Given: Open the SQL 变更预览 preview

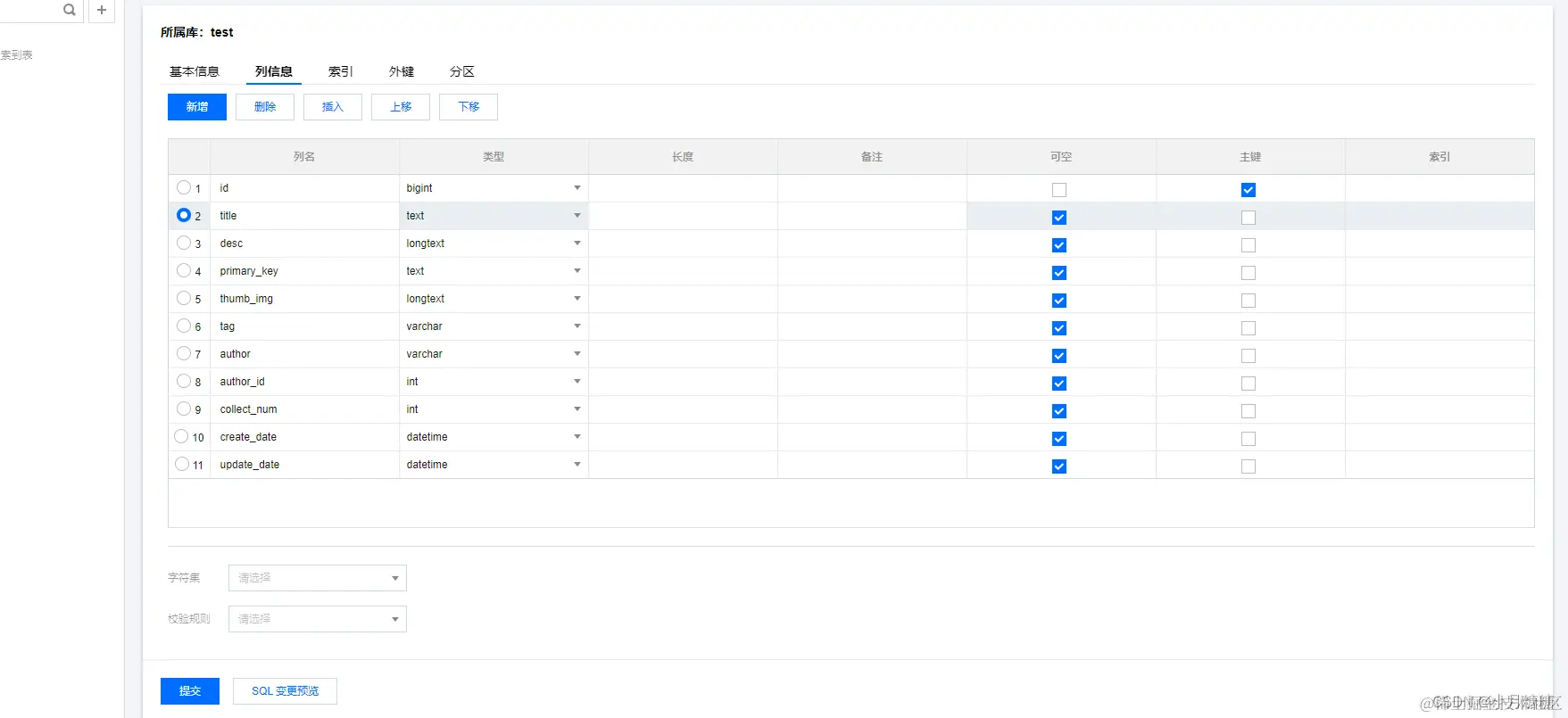Looking at the screenshot, I should point(285,691).
